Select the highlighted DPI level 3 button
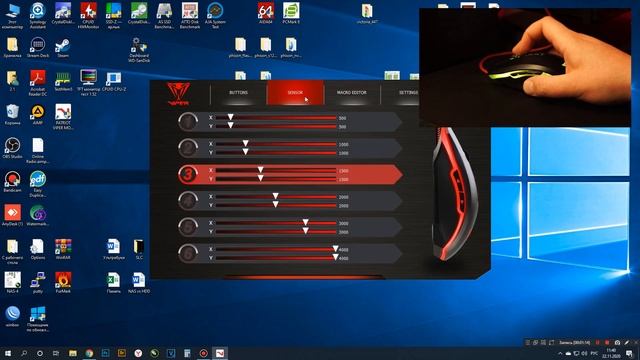The width and height of the screenshot is (640, 360). point(188,174)
